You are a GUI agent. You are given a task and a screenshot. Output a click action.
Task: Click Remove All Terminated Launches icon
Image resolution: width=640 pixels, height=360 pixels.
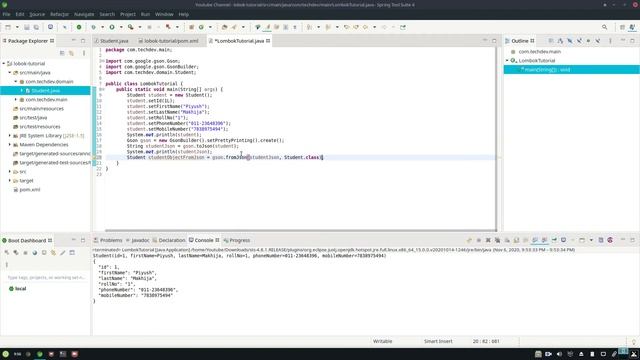pos(498,240)
